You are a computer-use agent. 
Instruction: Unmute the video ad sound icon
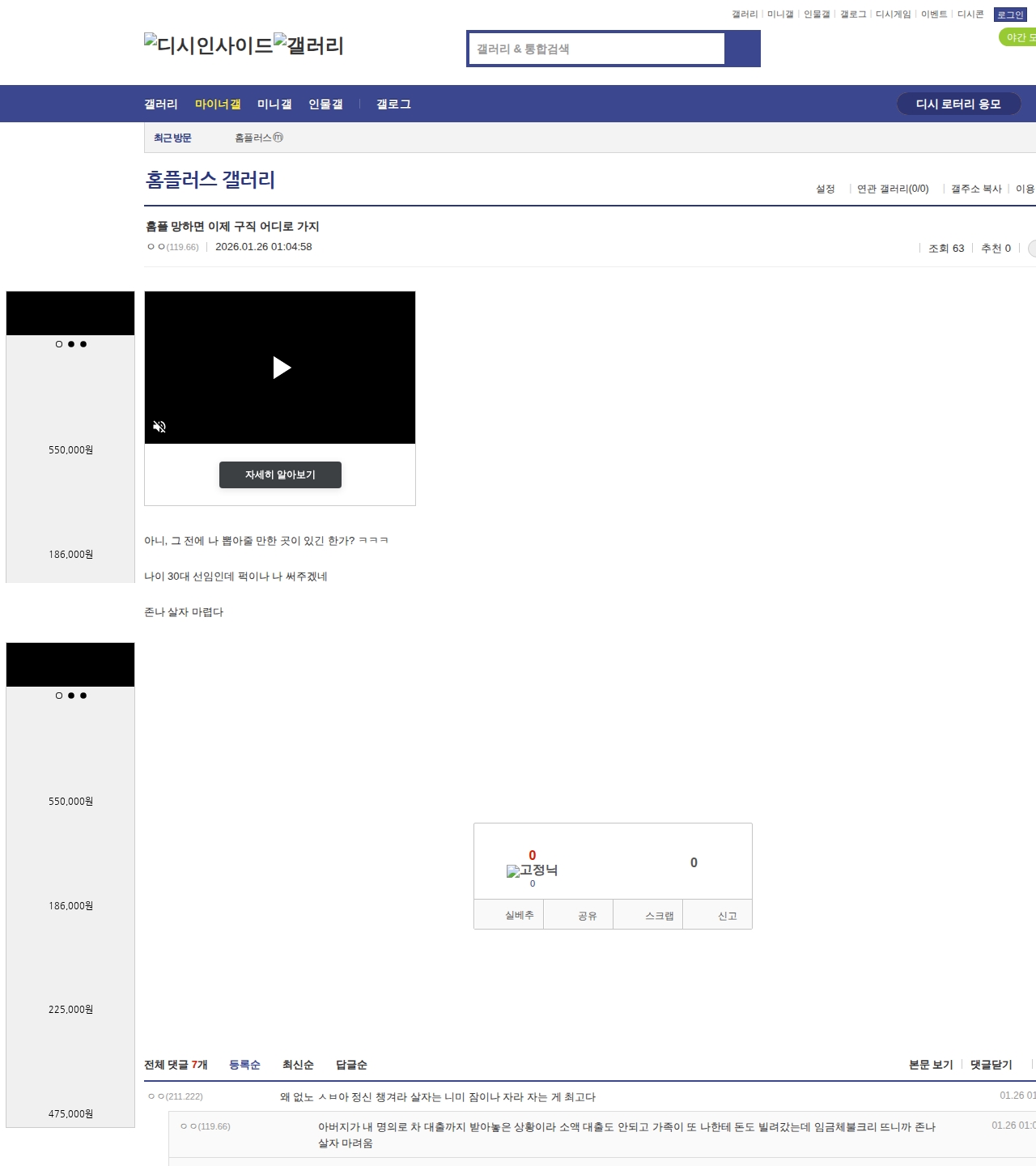pos(159,427)
